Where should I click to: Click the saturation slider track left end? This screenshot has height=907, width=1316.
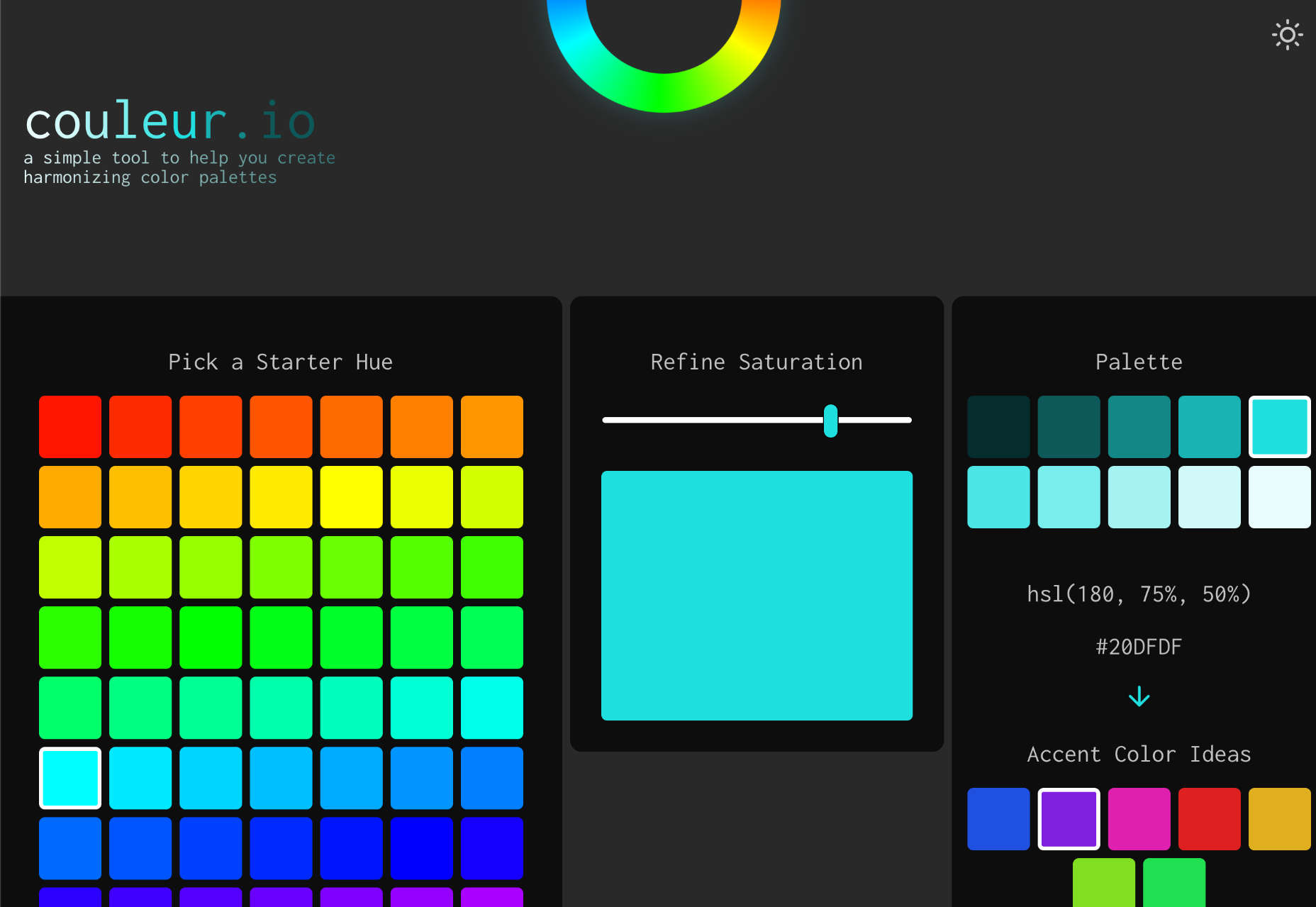[x=606, y=420]
